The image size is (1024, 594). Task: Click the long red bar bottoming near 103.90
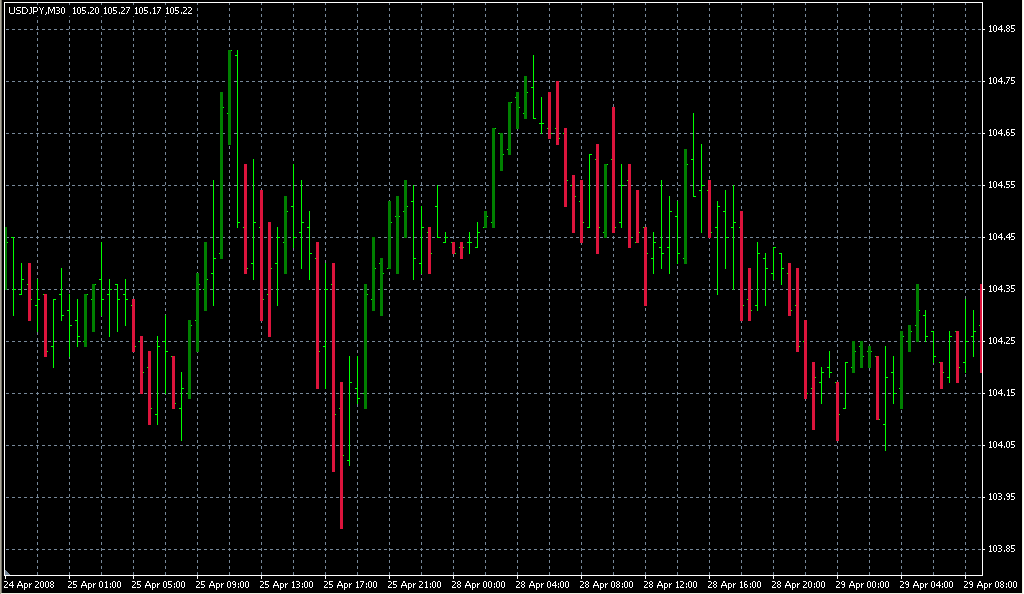click(342, 455)
